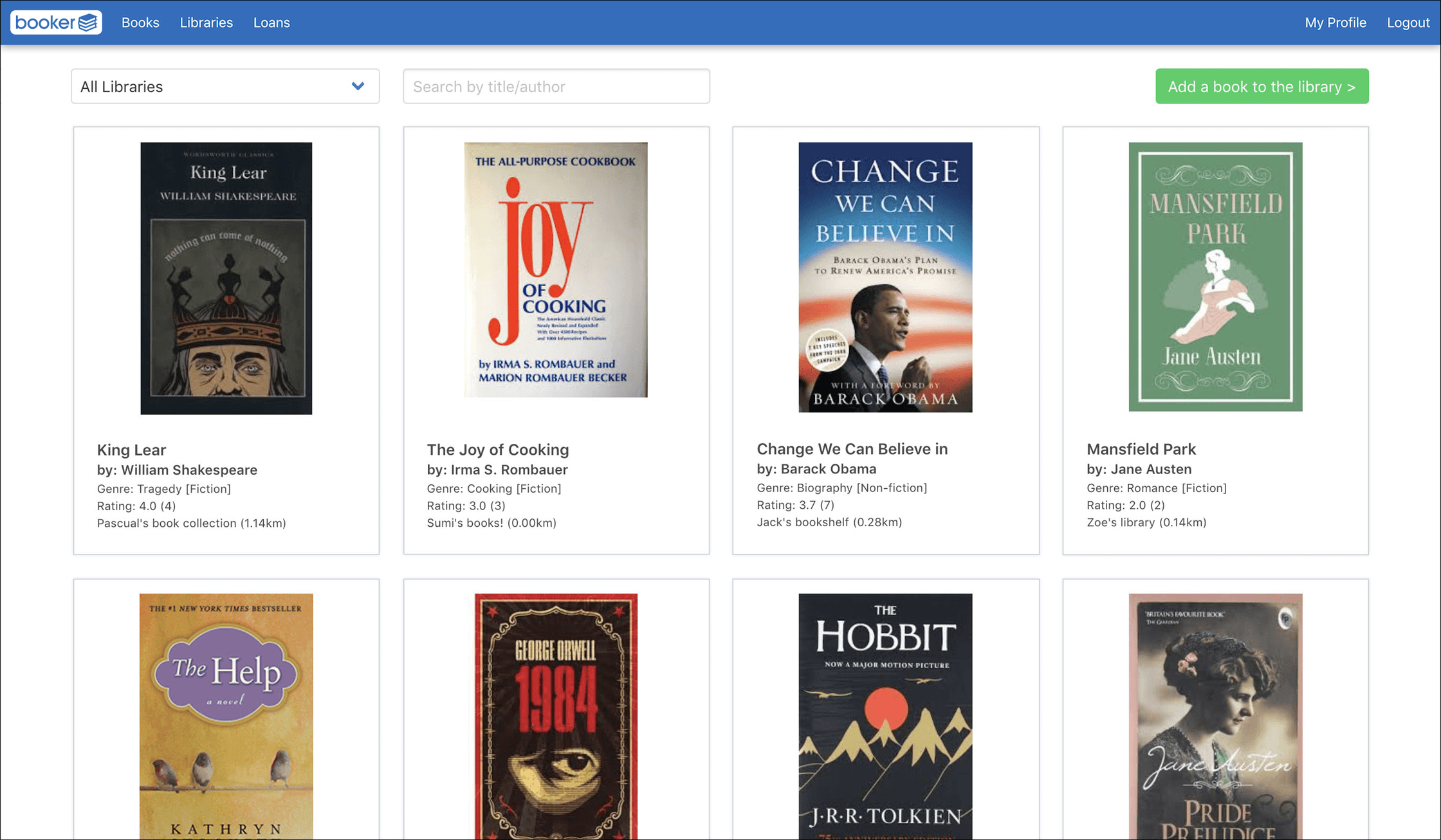This screenshot has width=1441, height=840.
Task: Open the Mansfield Park cover image
Action: [x=1216, y=277]
